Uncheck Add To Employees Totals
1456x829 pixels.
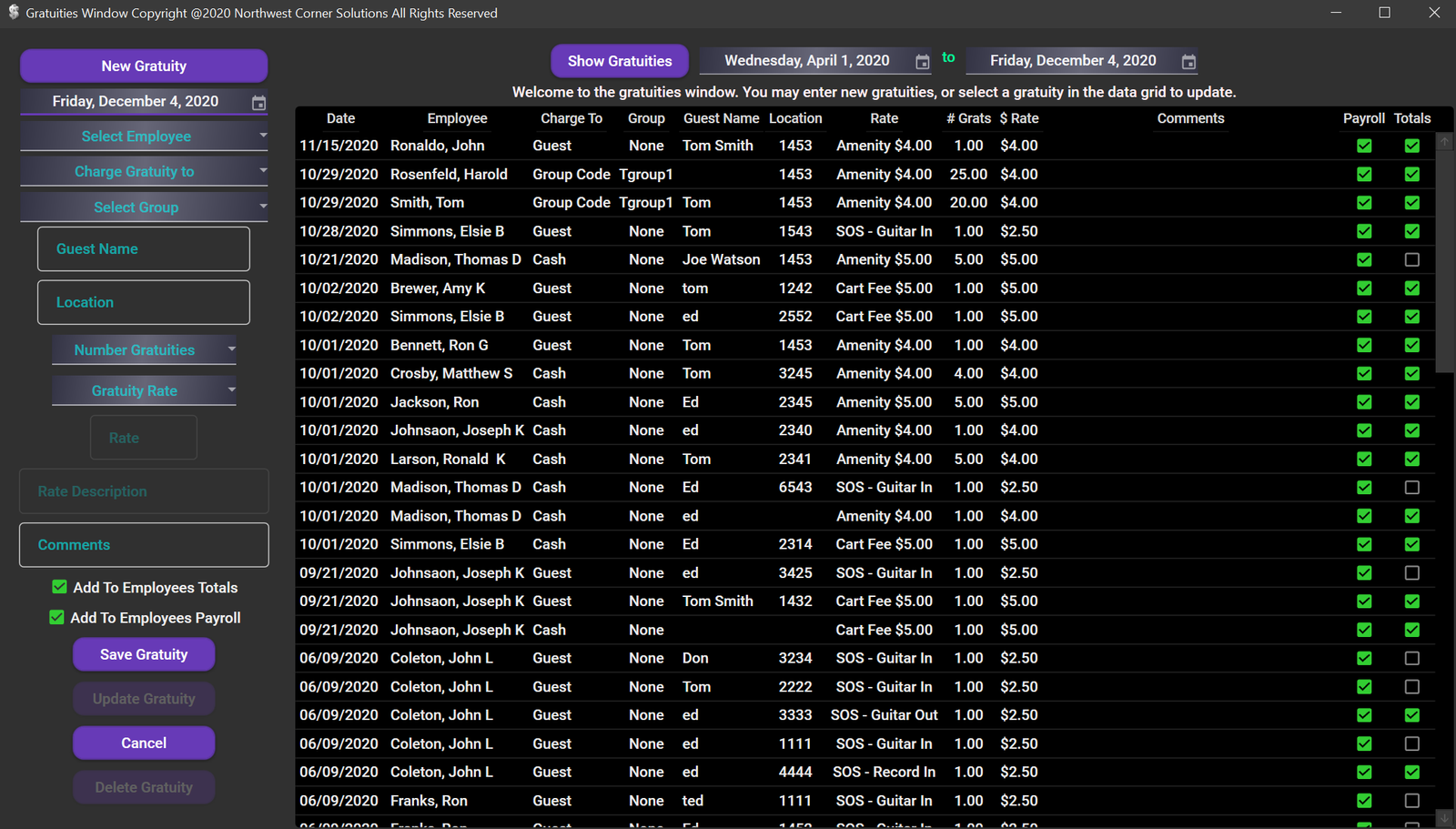[x=59, y=587]
